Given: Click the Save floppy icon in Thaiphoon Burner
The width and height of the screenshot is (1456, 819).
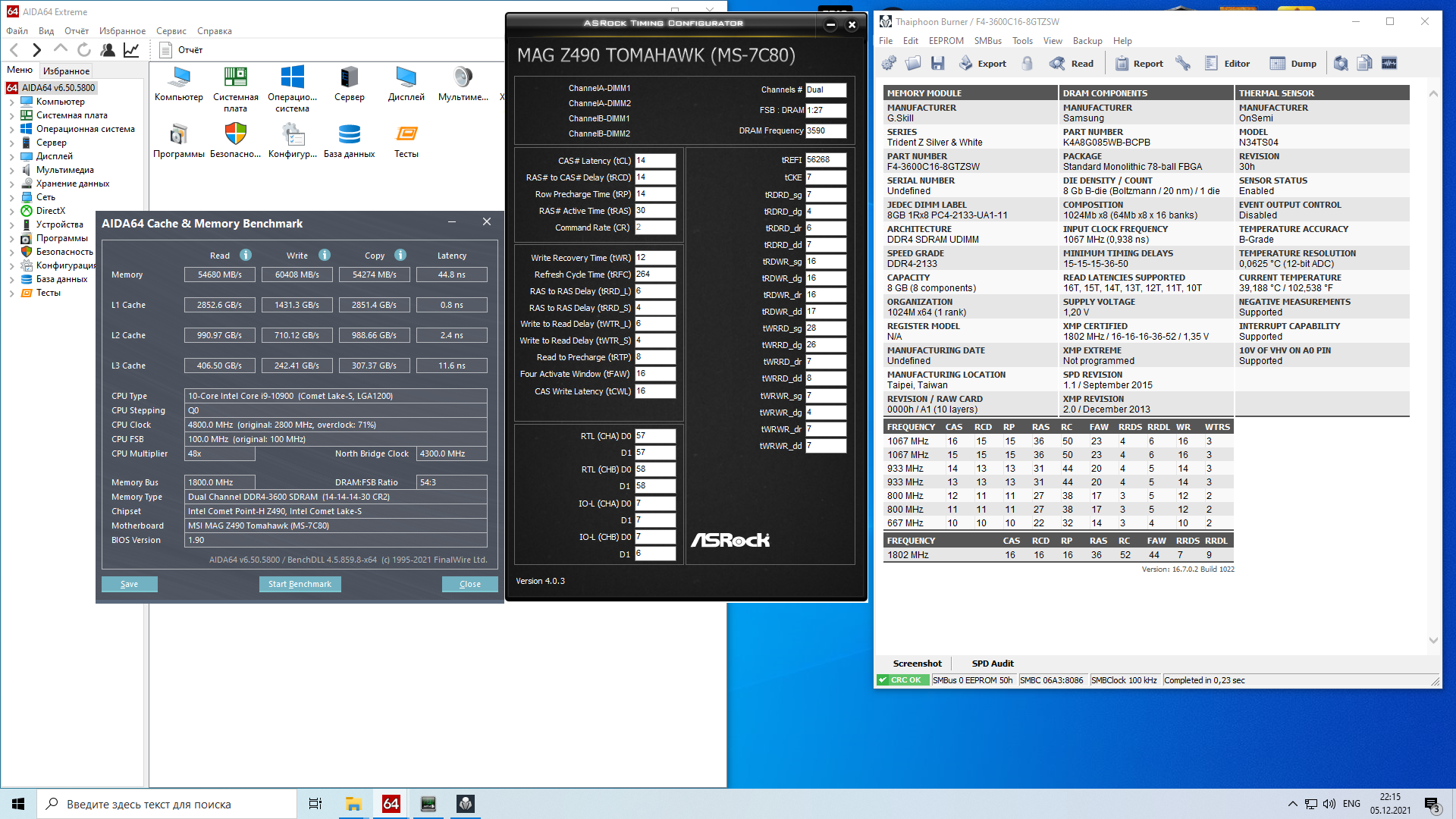Looking at the screenshot, I should [938, 64].
